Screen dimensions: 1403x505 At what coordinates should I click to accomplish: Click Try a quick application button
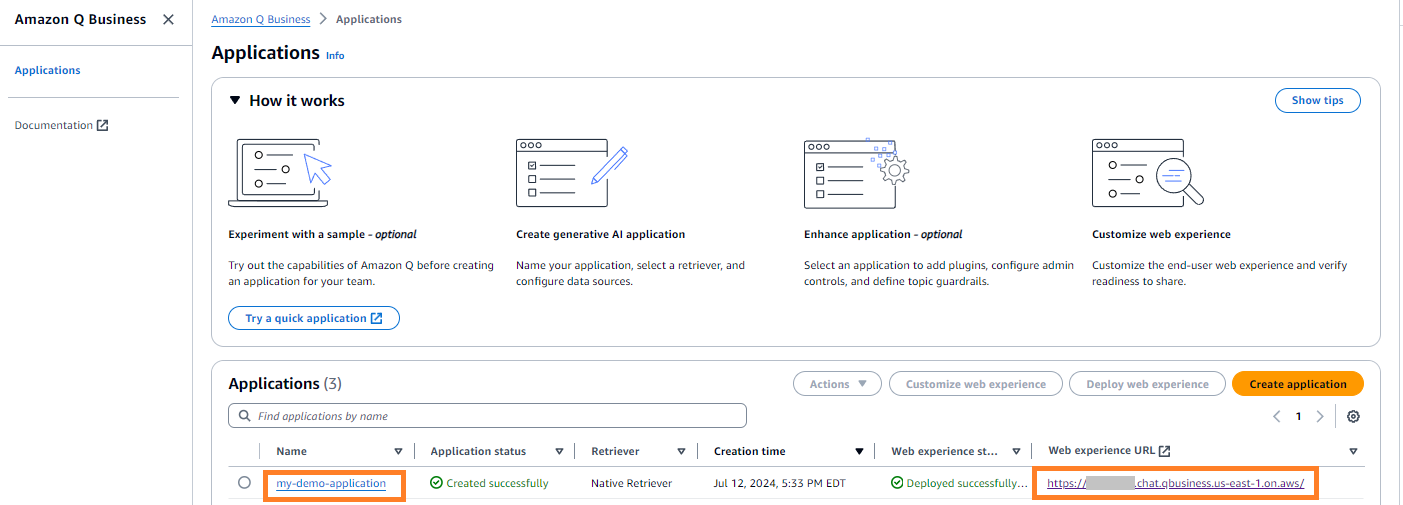pyautogui.click(x=314, y=318)
